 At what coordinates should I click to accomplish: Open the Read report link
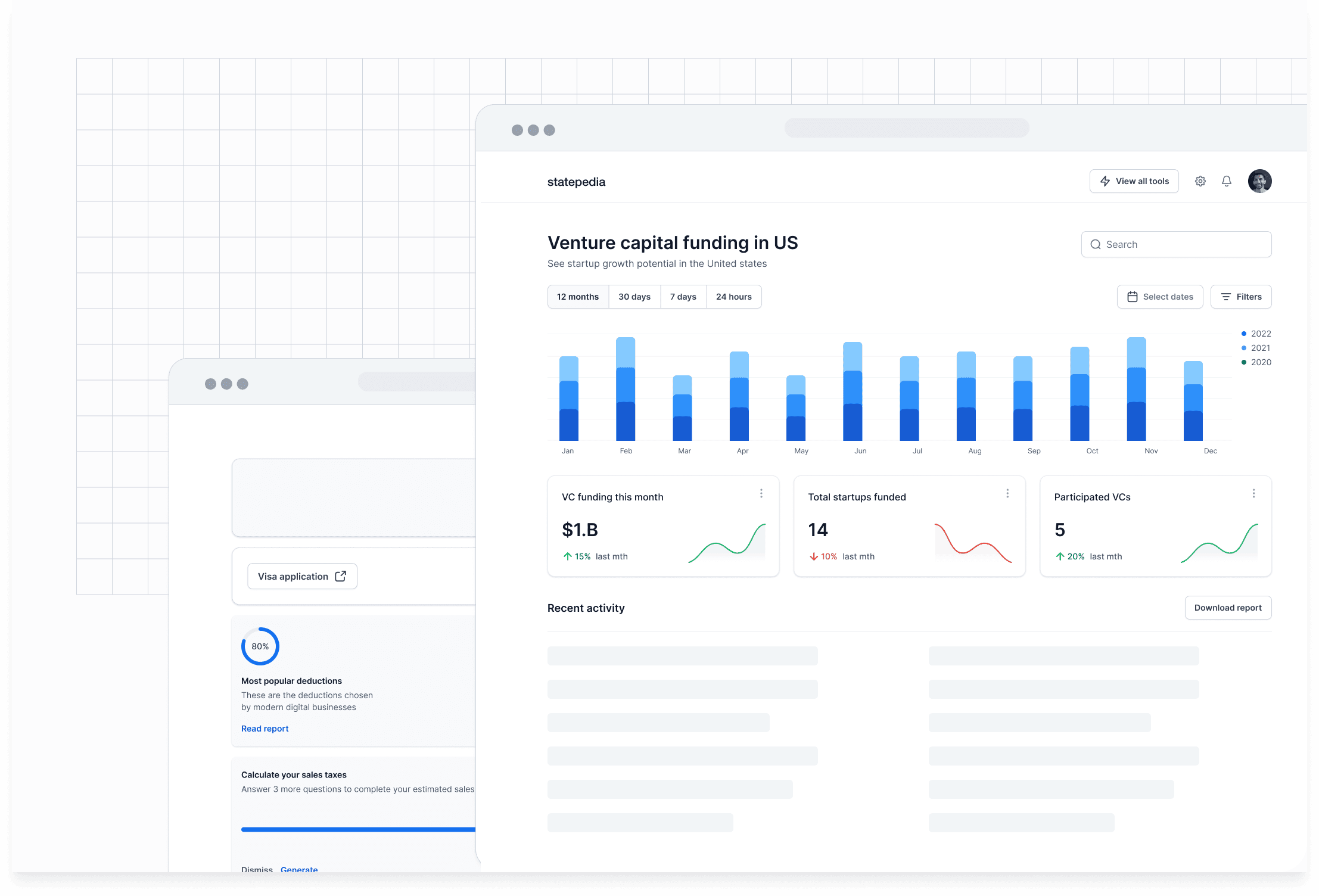(265, 729)
